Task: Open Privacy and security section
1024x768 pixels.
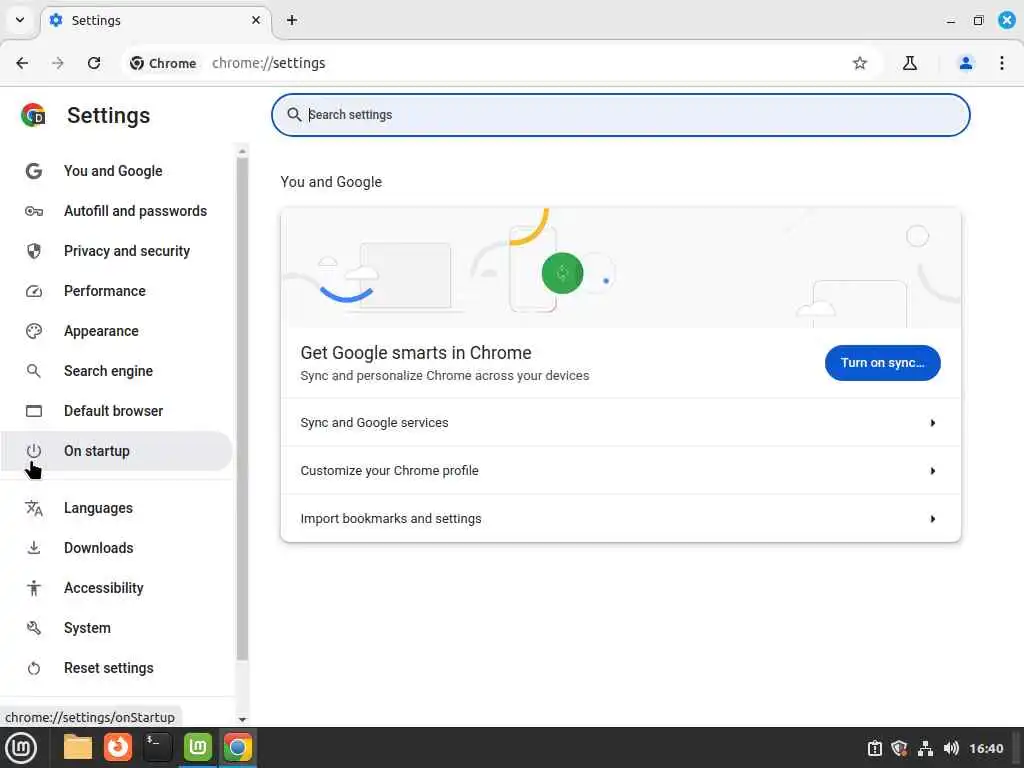Action: coord(116,251)
